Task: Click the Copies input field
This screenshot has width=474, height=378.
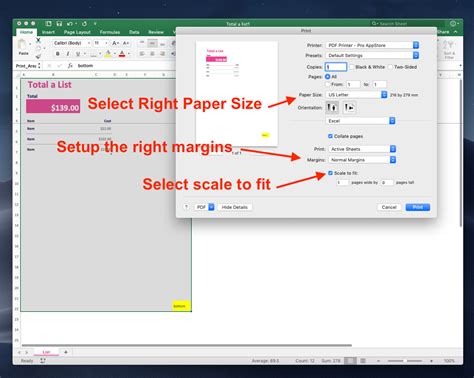Action: [336, 67]
